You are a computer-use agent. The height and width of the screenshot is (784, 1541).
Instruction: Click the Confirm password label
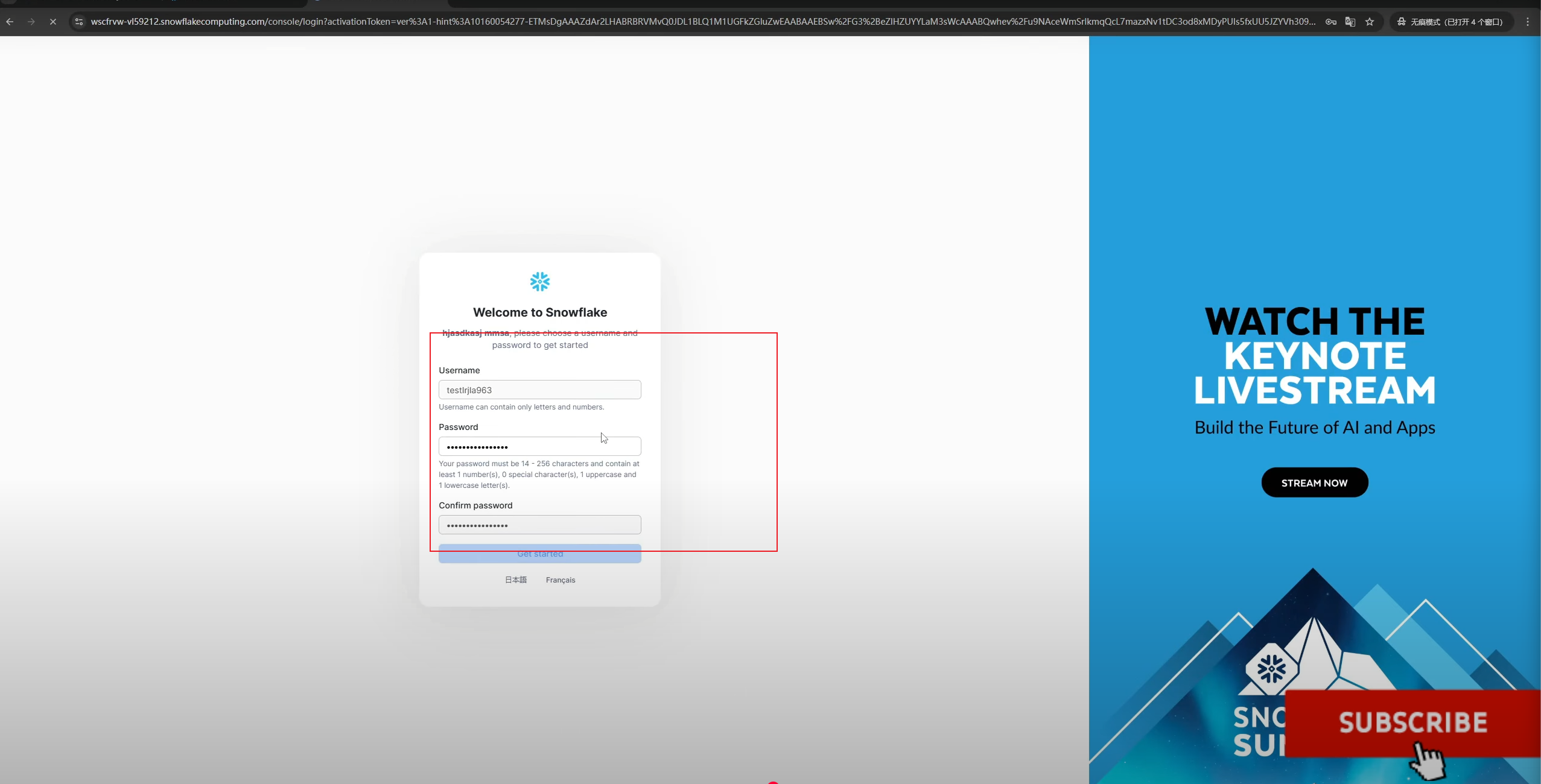[x=475, y=505]
